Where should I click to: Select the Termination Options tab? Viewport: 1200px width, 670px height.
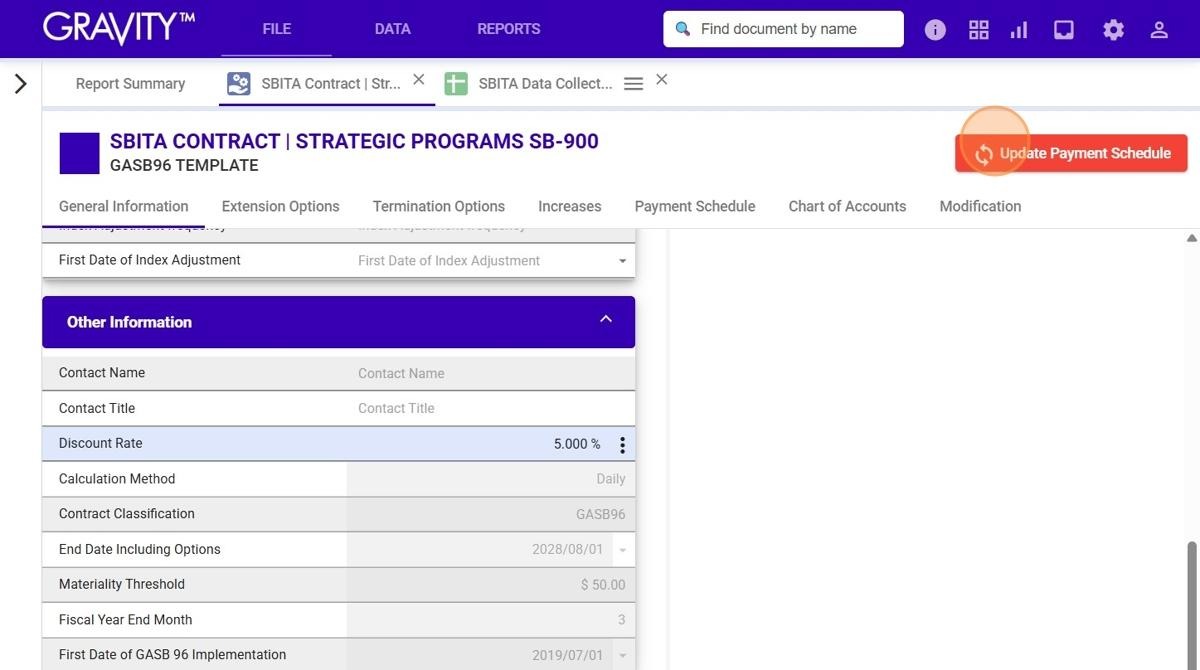click(x=438, y=207)
